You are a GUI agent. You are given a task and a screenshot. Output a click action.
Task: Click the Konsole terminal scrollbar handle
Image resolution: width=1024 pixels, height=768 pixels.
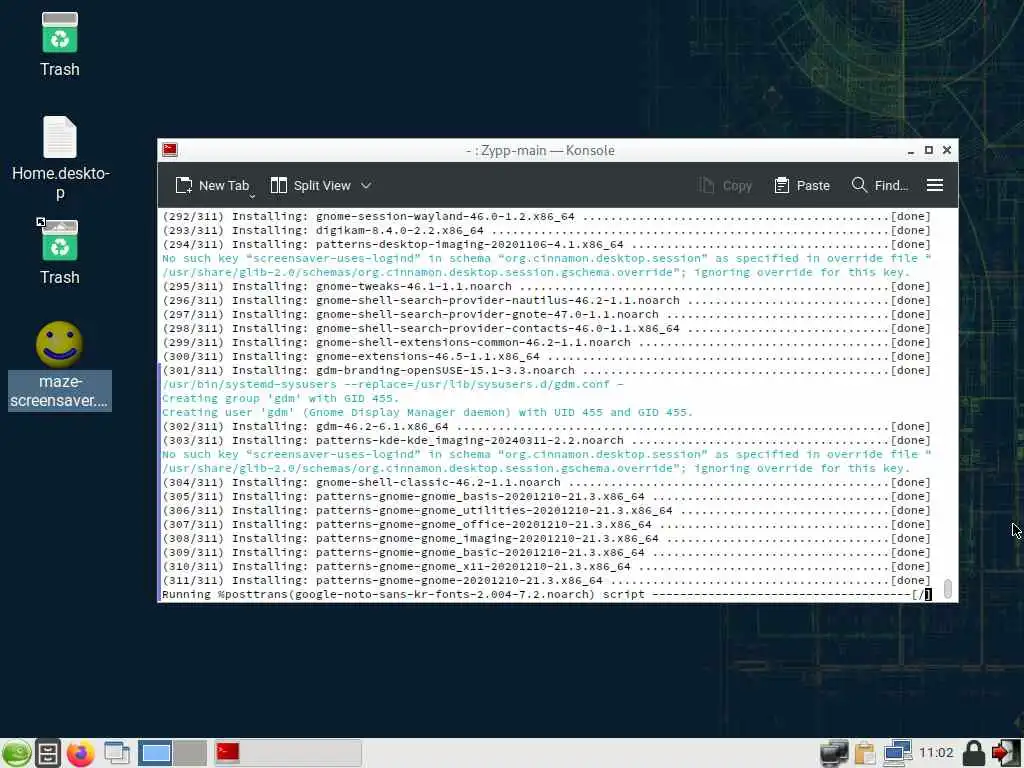click(948, 588)
